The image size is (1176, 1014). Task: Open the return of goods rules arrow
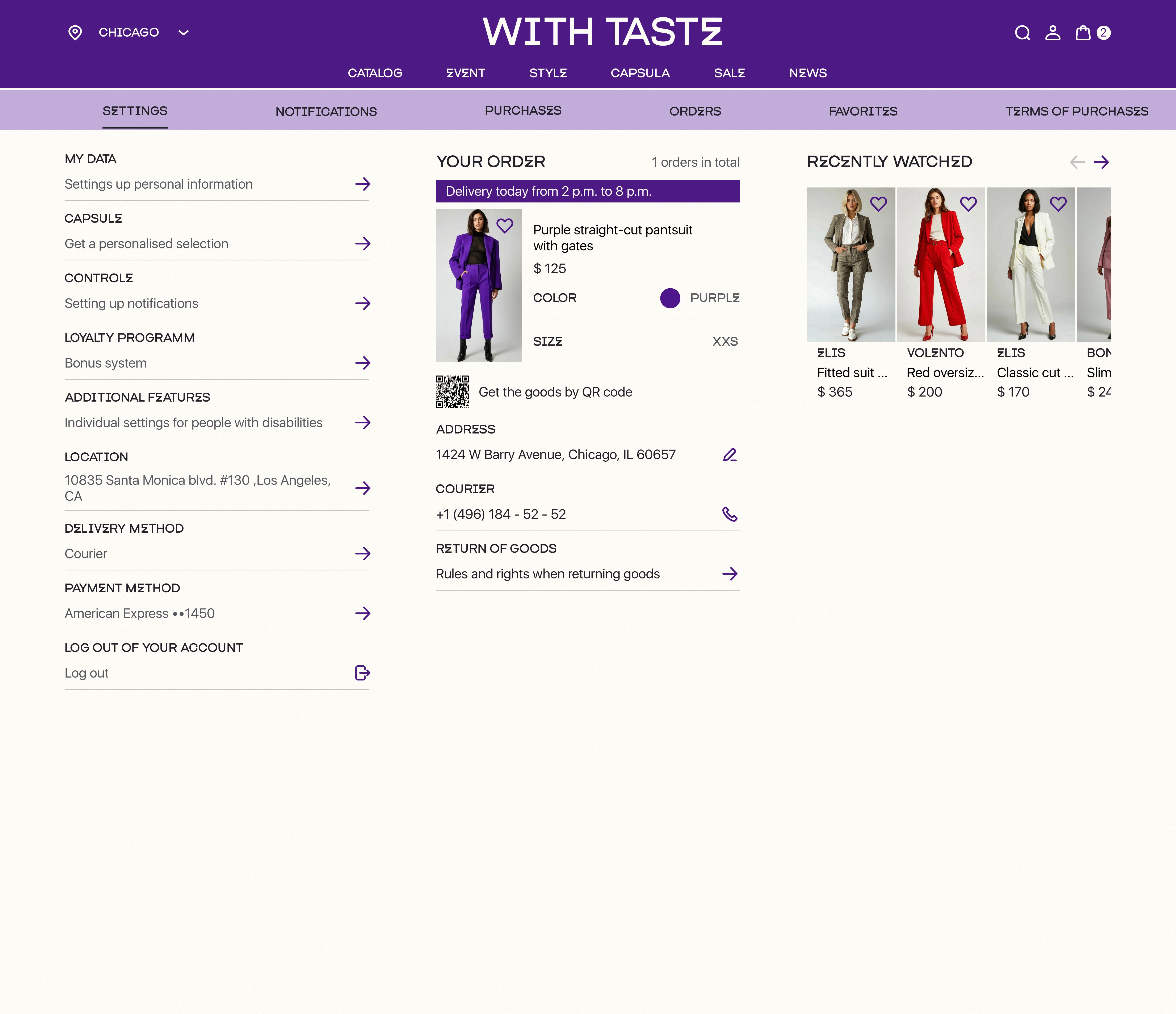[x=730, y=574]
